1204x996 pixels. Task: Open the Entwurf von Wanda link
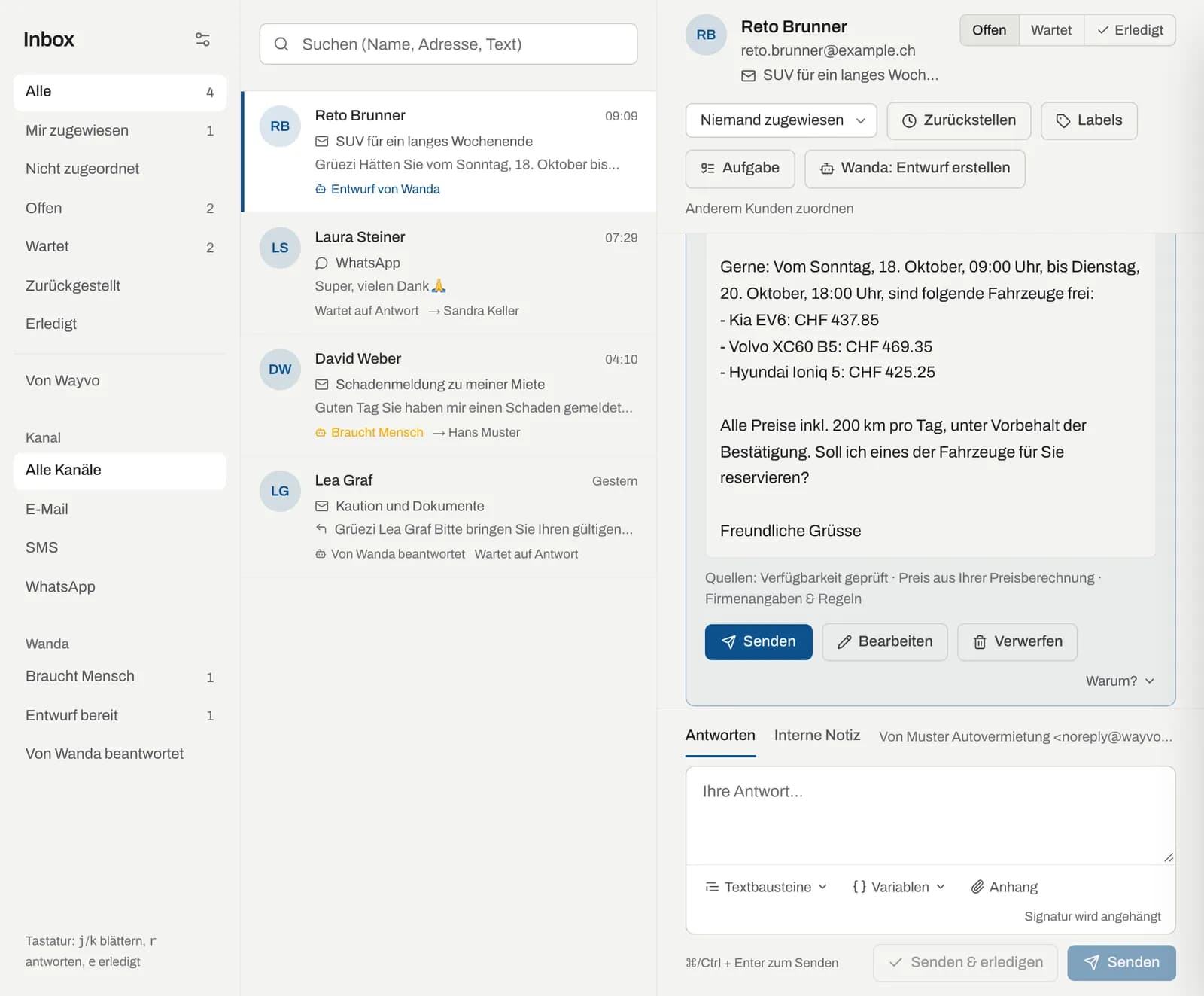point(378,189)
